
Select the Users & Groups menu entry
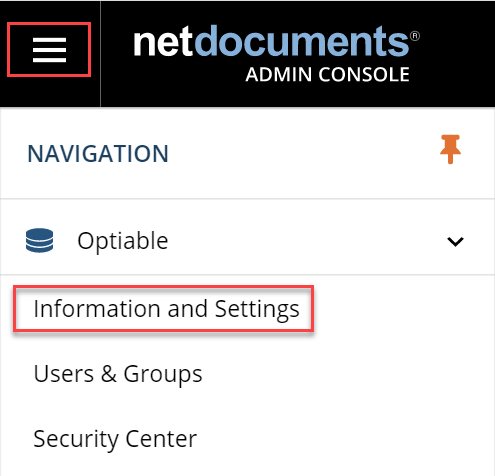click(118, 374)
